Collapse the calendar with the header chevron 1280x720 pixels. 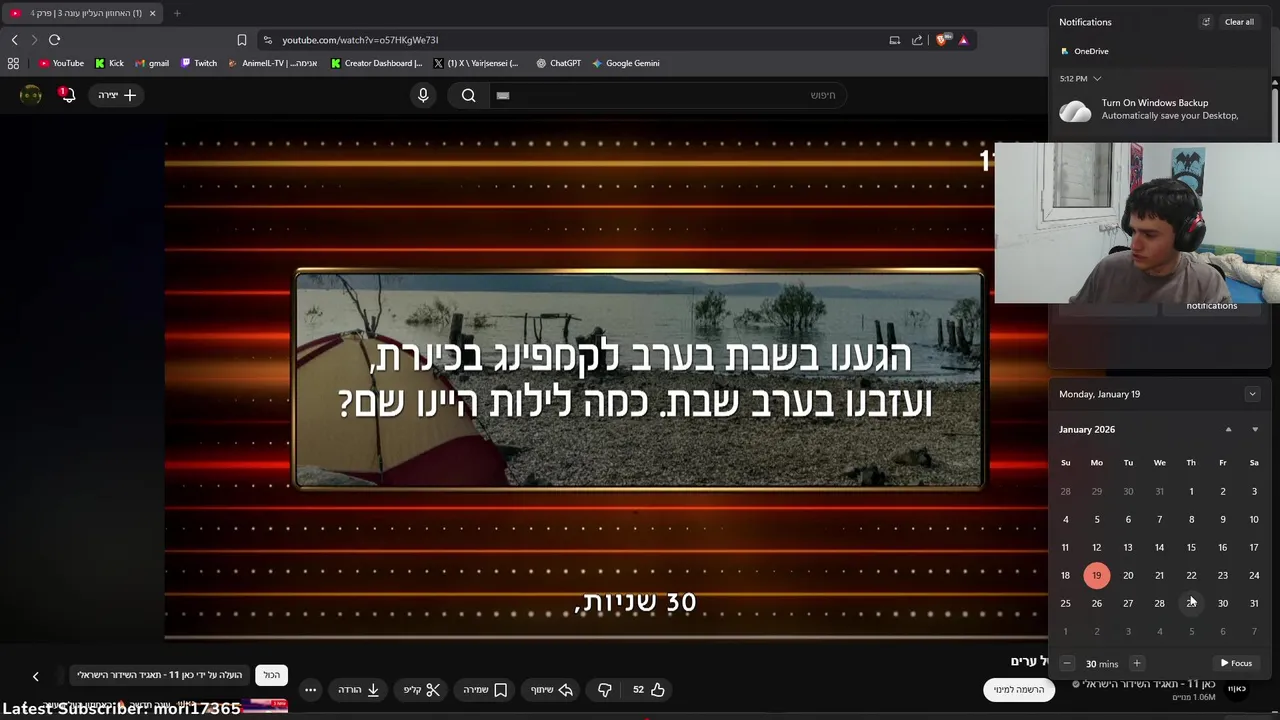(x=1252, y=394)
